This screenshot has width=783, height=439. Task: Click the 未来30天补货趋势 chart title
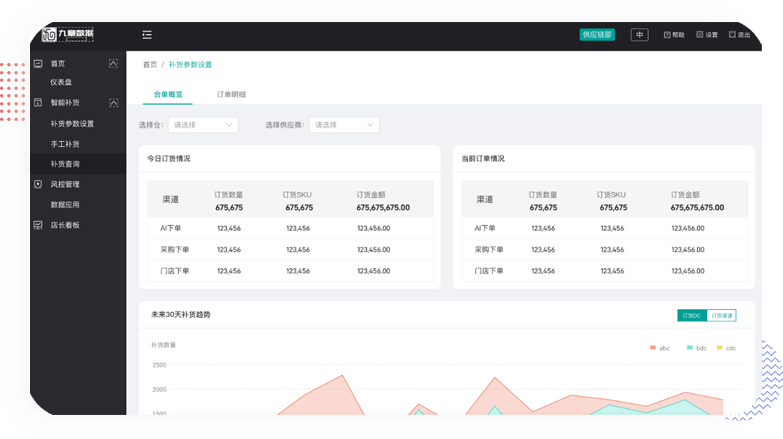(181, 315)
